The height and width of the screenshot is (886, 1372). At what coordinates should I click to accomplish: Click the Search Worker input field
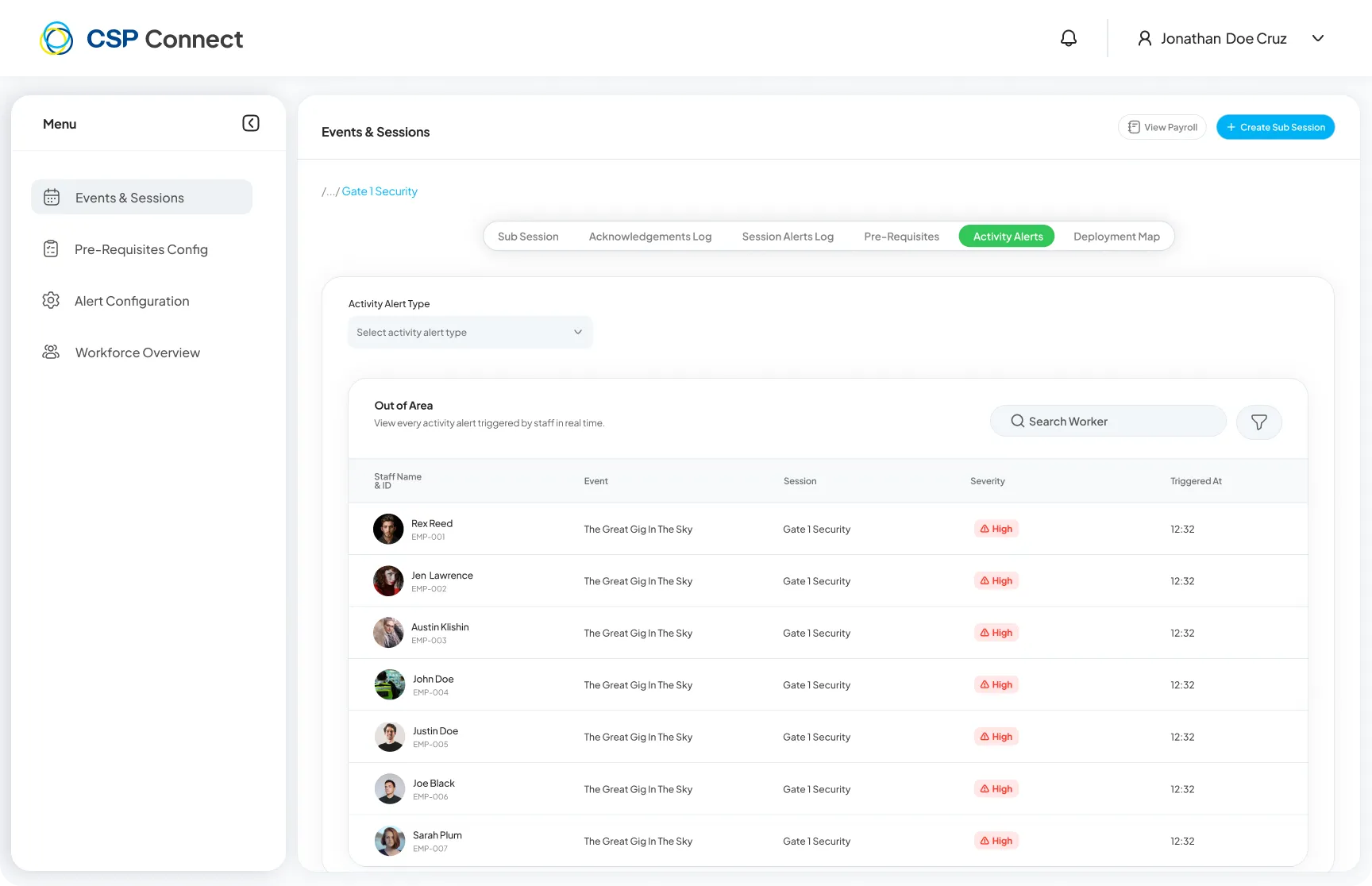click(1108, 421)
